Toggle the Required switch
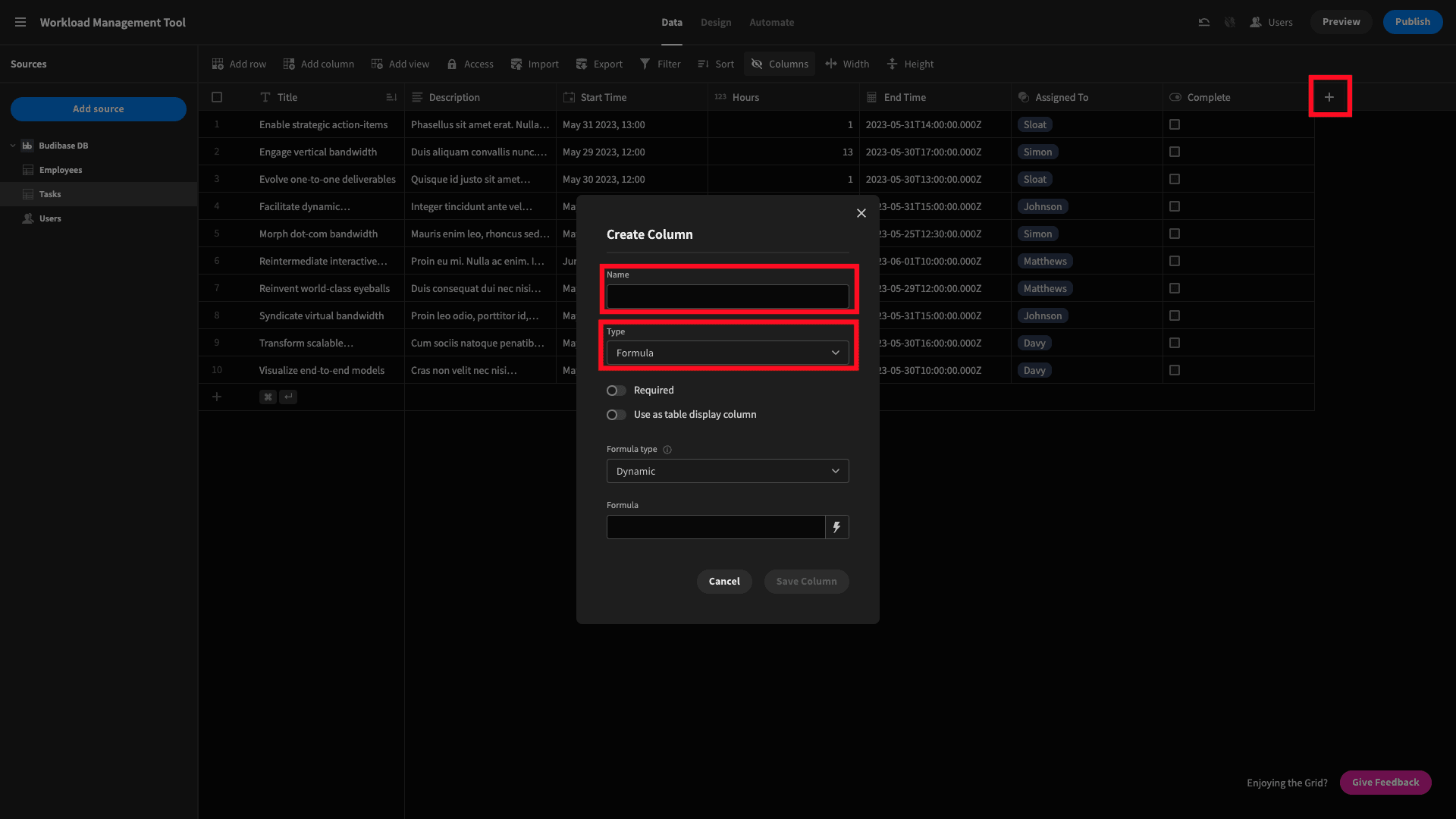This screenshot has height=819, width=1456. [616, 391]
